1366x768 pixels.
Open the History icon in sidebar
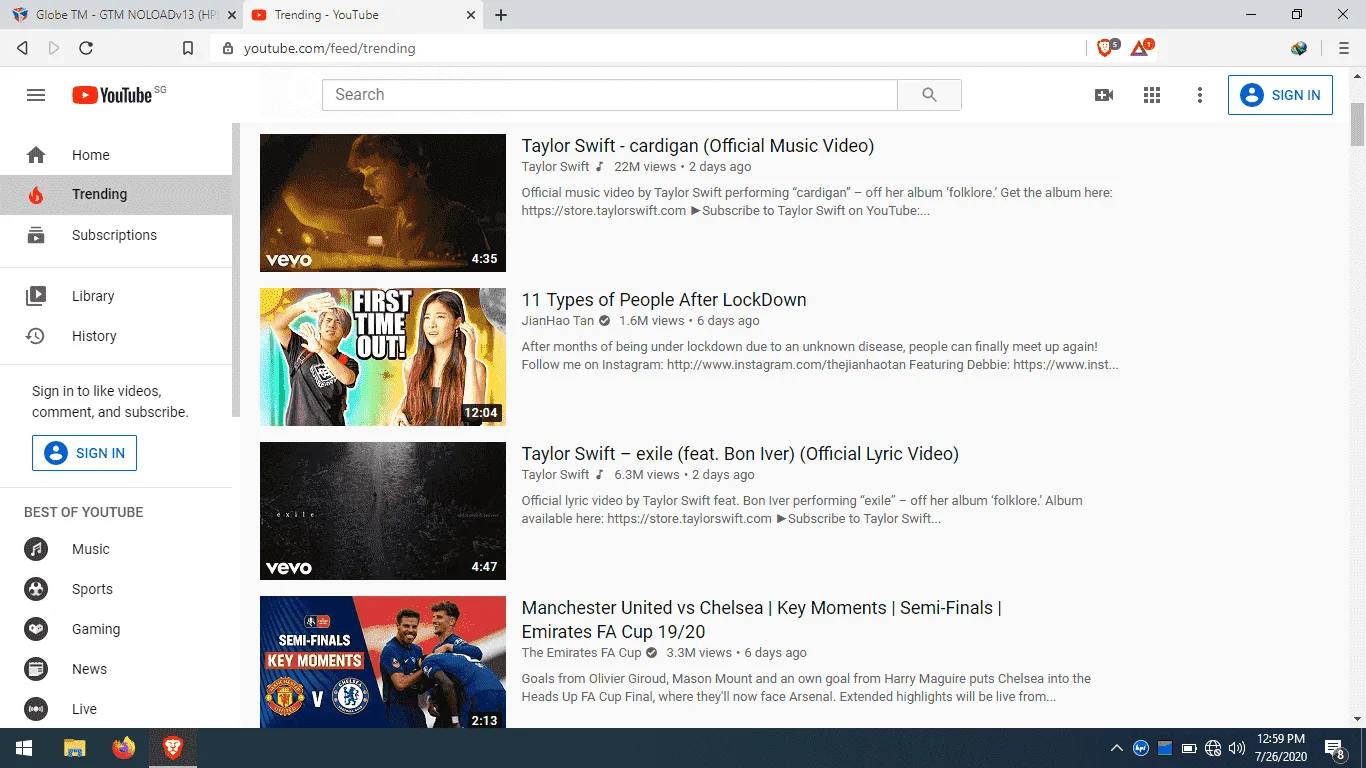click(x=36, y=336)
